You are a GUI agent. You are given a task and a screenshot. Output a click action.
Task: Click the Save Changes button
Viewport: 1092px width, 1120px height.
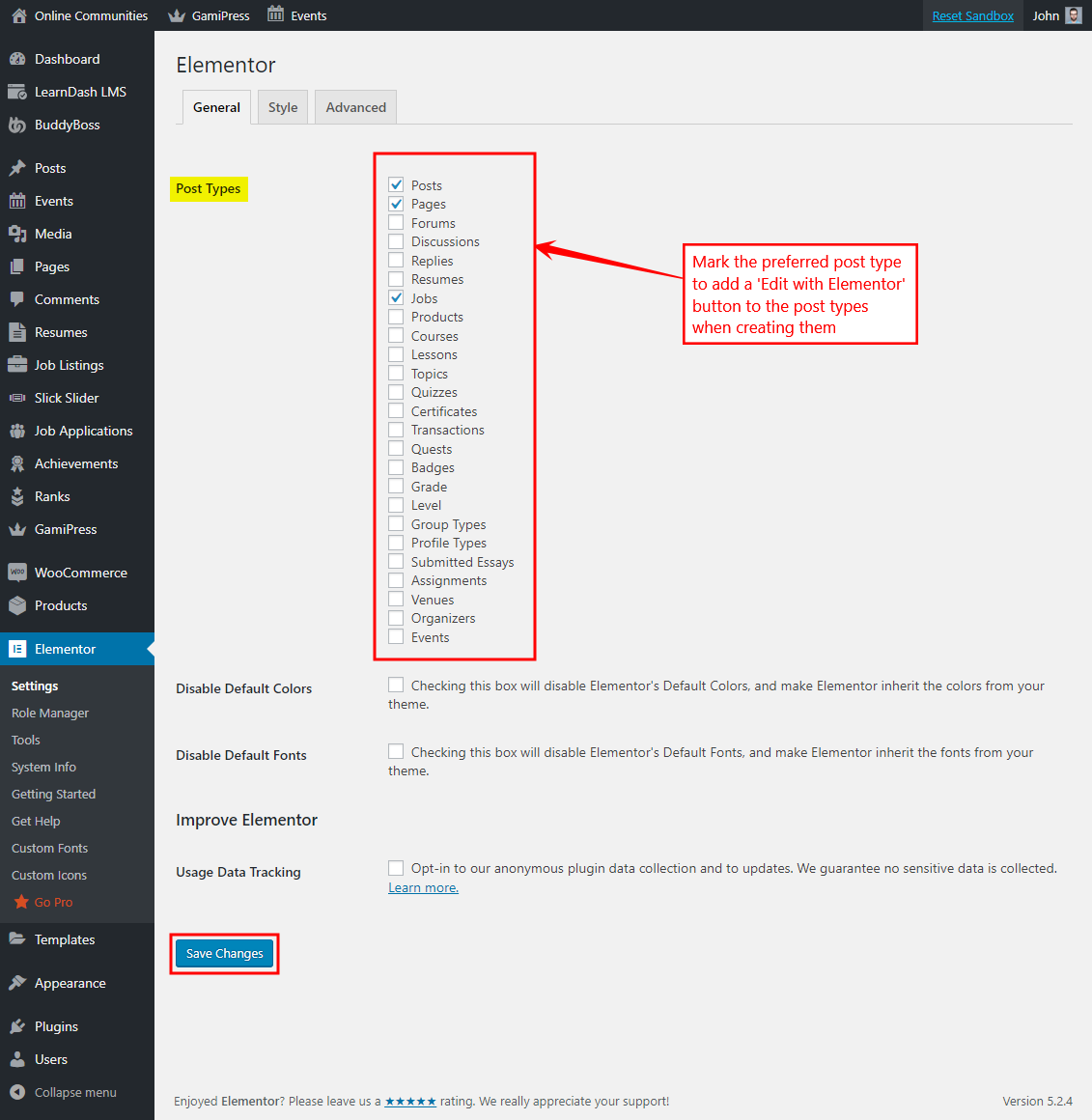pyautogui.click(x=224, y=953)
